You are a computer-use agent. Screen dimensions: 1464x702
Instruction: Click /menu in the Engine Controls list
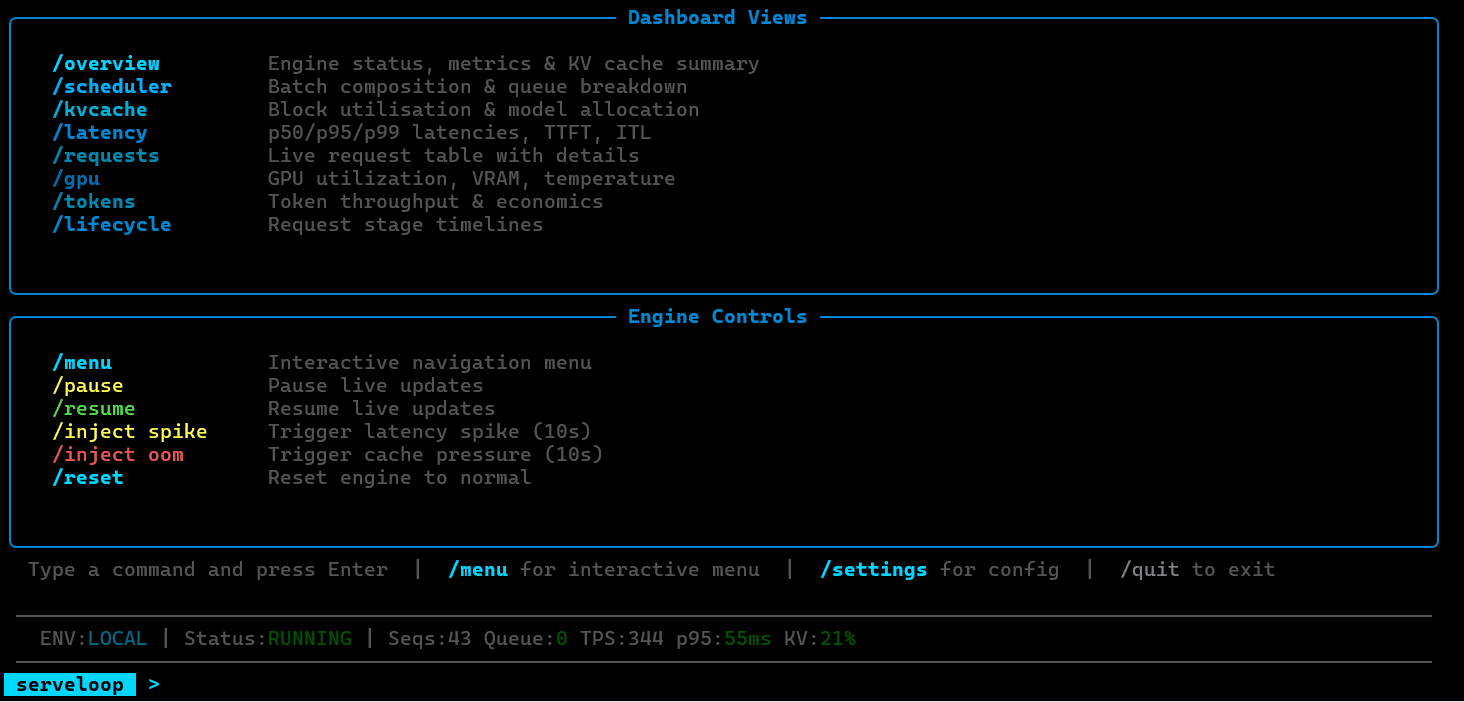point(82,363)
